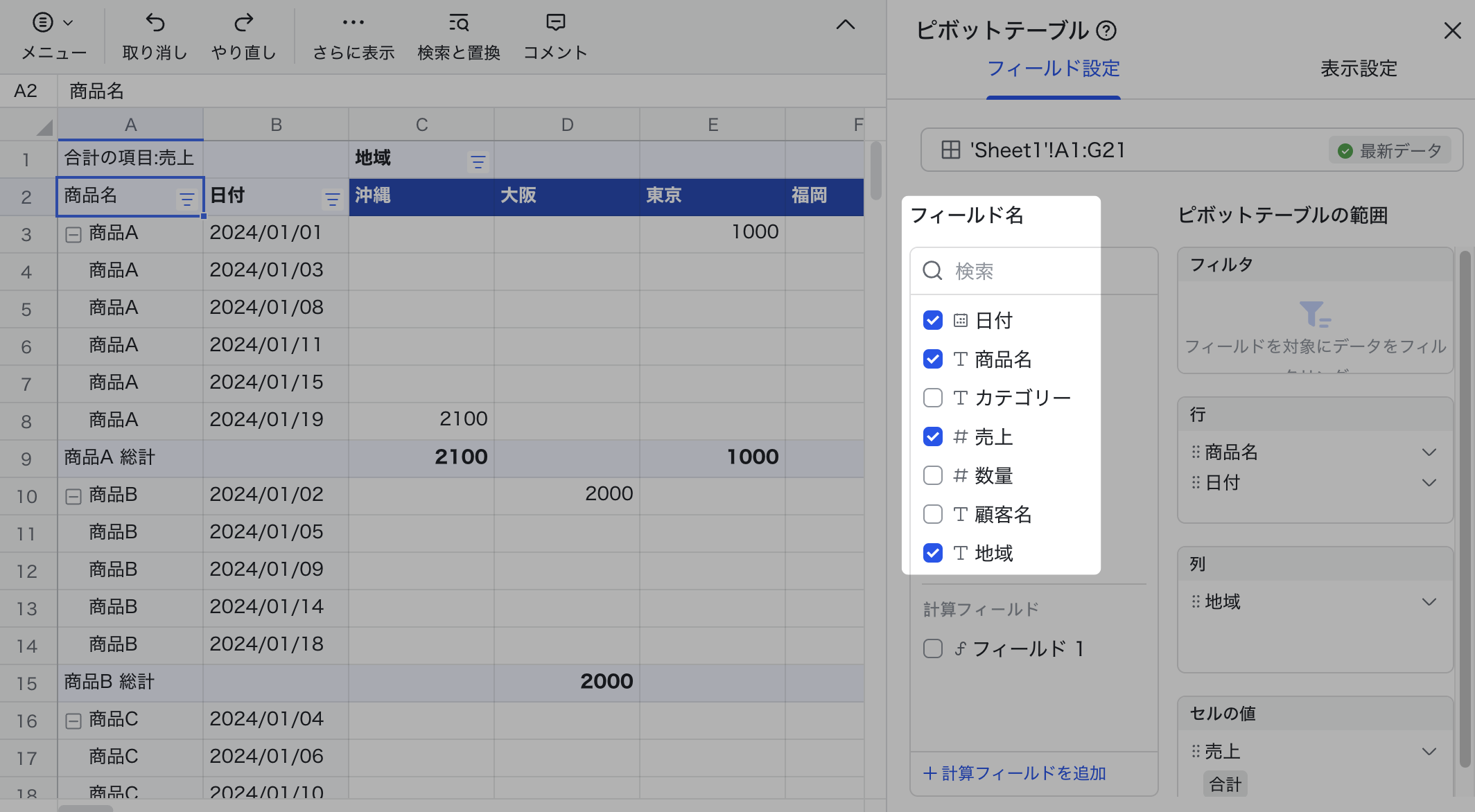Click the 計算フィールドを追加 link
1475x812 pixels.
(1015, 773)
